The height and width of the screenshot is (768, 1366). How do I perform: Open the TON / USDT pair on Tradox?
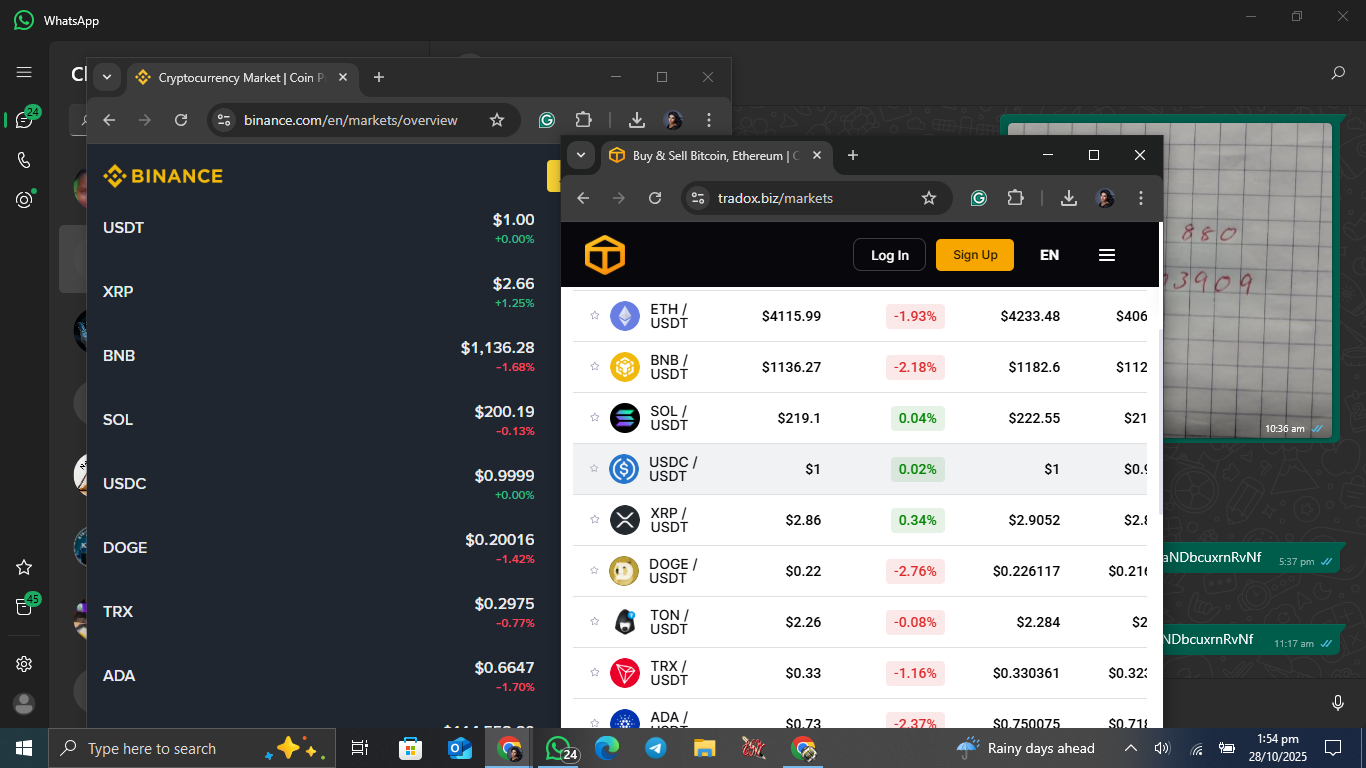[x=860, y=622]
